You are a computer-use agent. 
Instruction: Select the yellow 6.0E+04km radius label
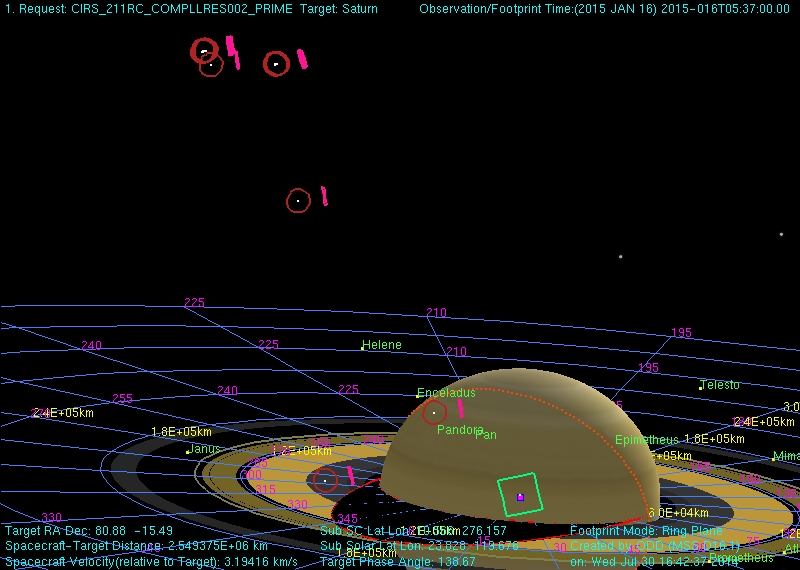coord(678,513)
